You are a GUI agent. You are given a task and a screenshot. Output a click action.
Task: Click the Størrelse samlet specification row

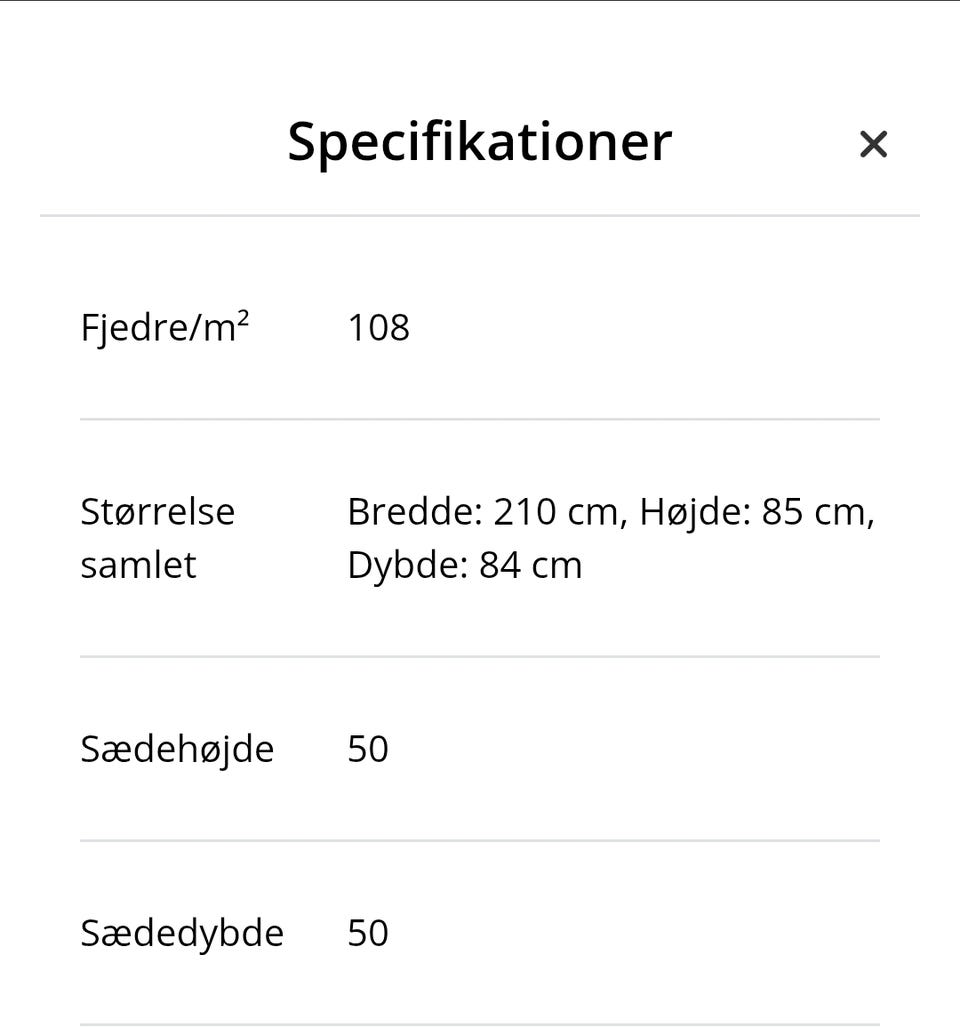click(480, 537)
